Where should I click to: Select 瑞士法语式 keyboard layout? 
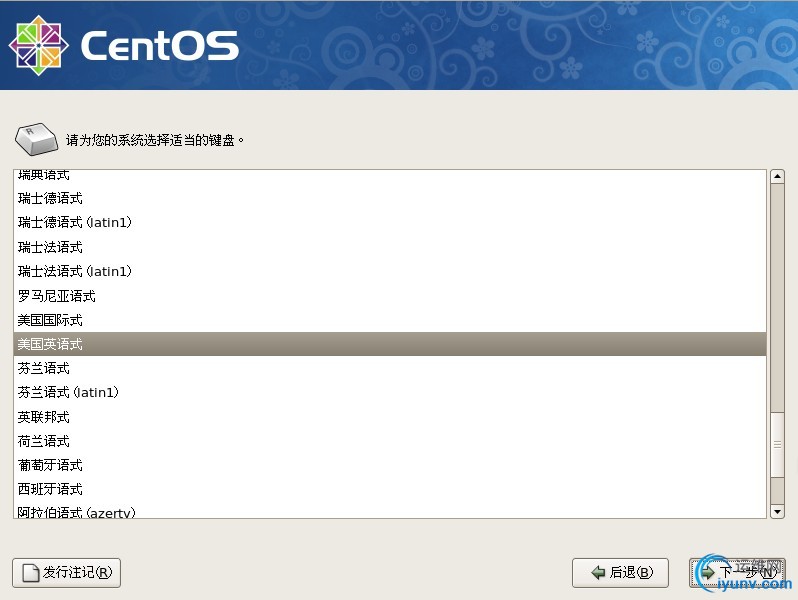pyautogui.click(x=50, y=247)
